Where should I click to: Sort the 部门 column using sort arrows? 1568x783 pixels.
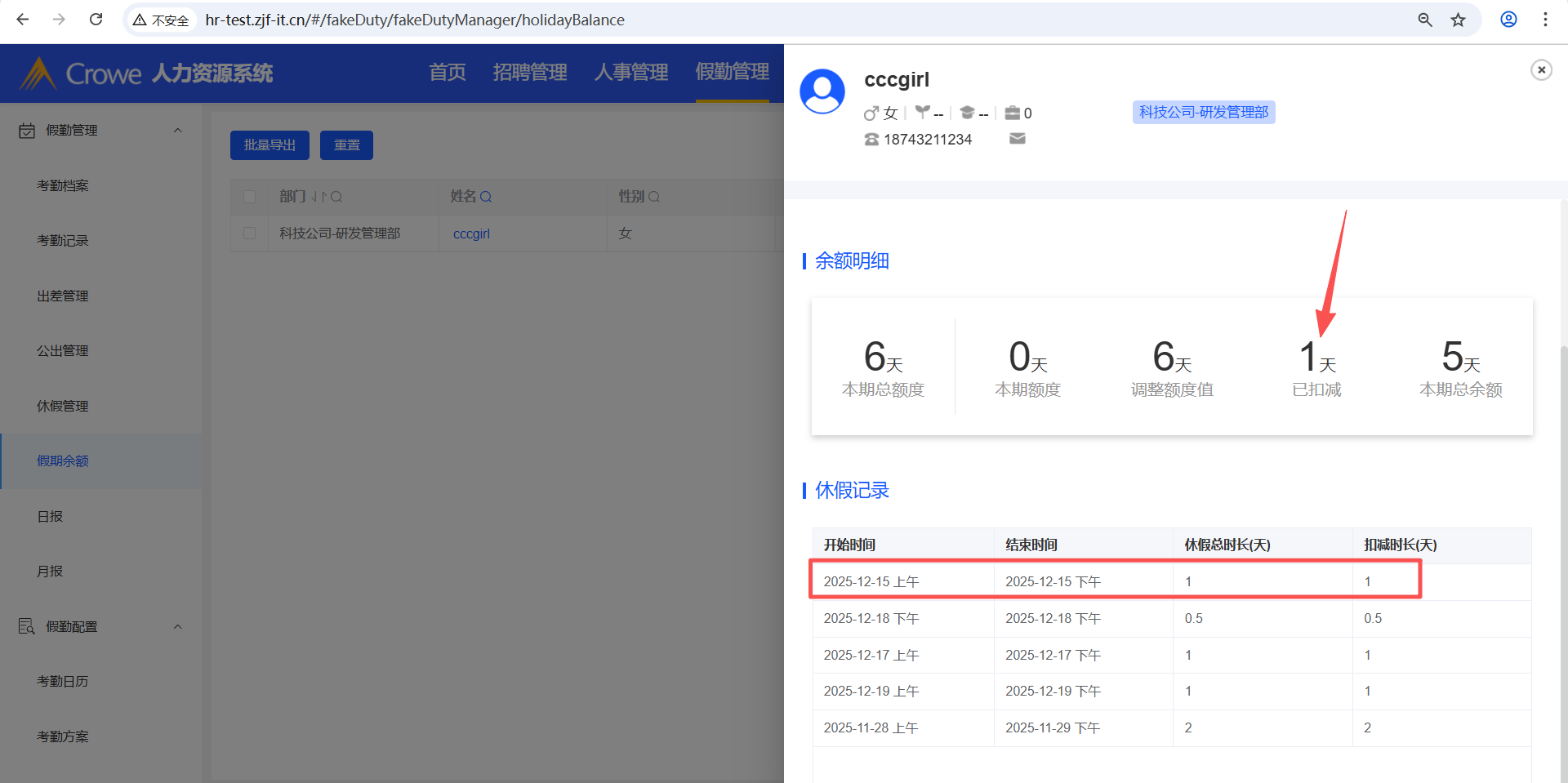(x=319, y=197)
